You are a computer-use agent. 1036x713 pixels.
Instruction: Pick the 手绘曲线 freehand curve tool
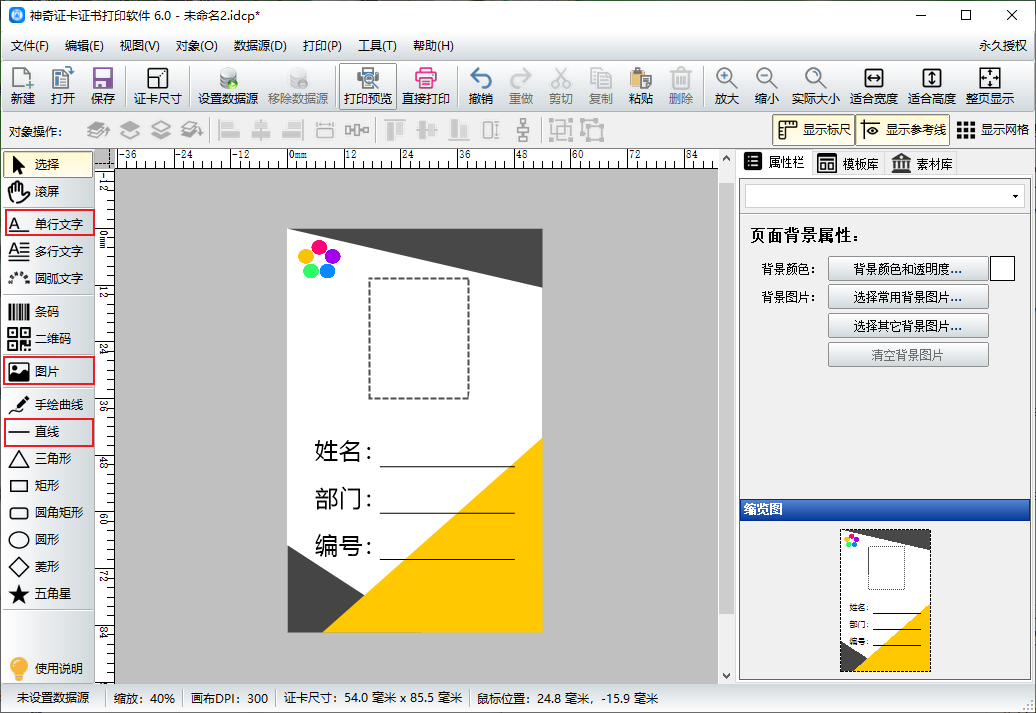pyautogui.click(x=47, y=405)
